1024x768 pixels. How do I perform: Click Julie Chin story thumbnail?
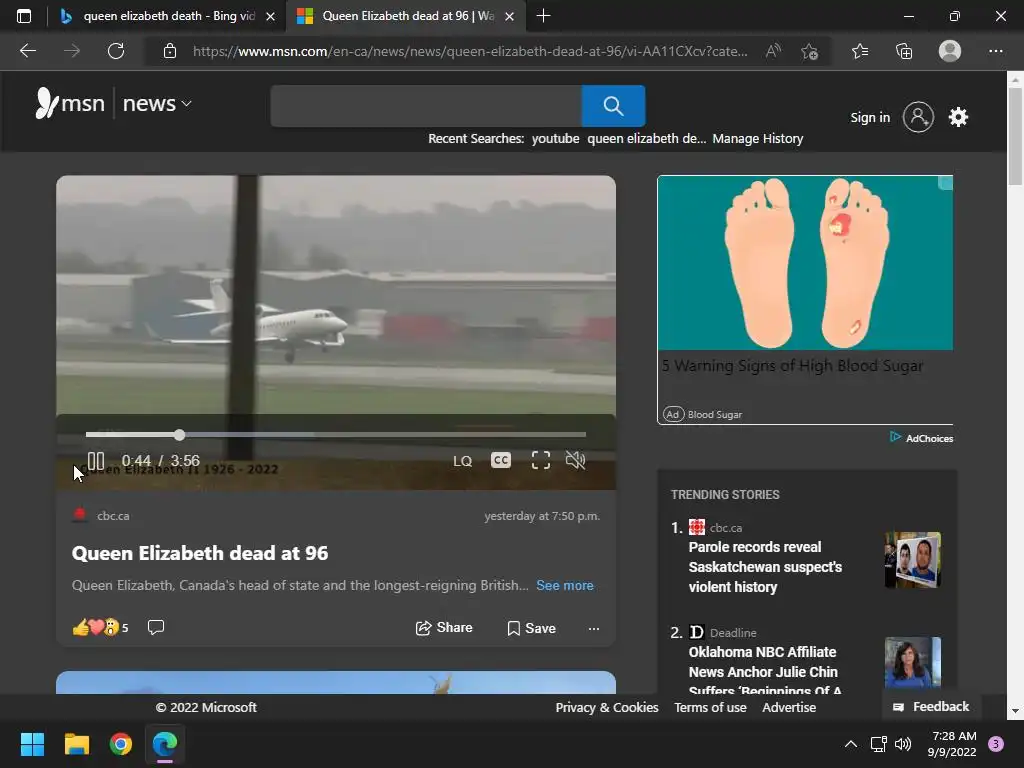(912, 662)
